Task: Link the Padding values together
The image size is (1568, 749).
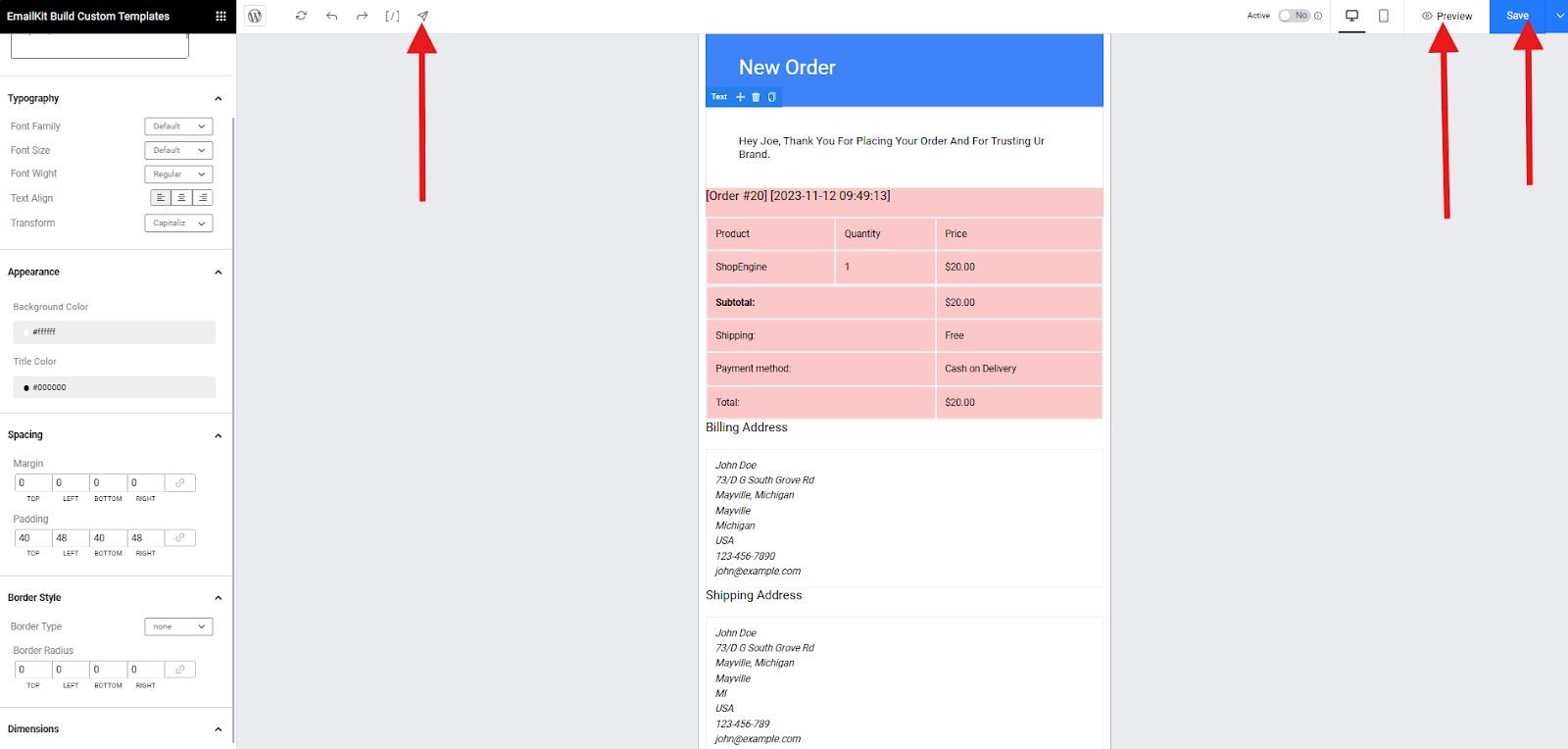Action: click(x=180, y=537)
